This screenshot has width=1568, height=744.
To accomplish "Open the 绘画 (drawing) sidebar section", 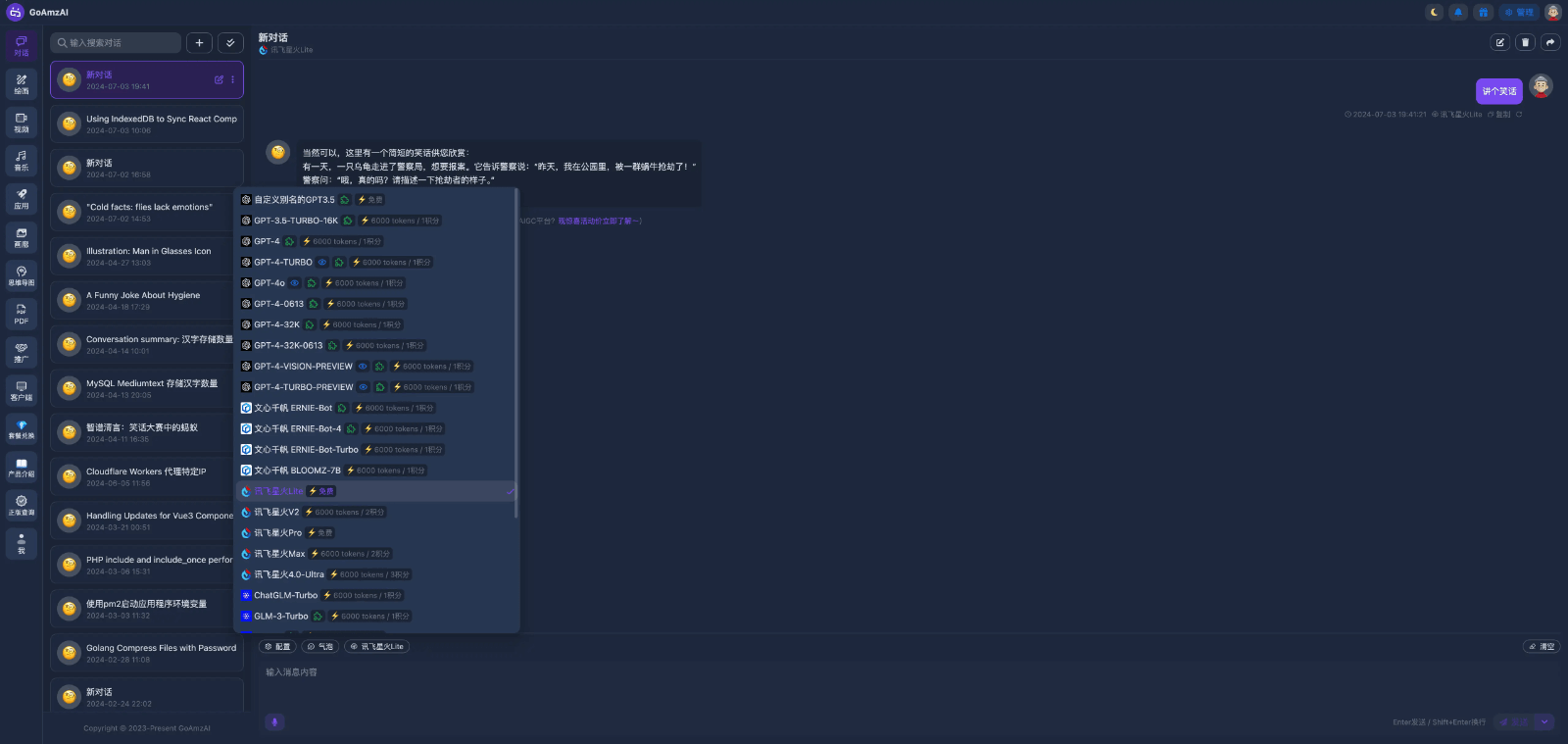I will click(22, 84).
